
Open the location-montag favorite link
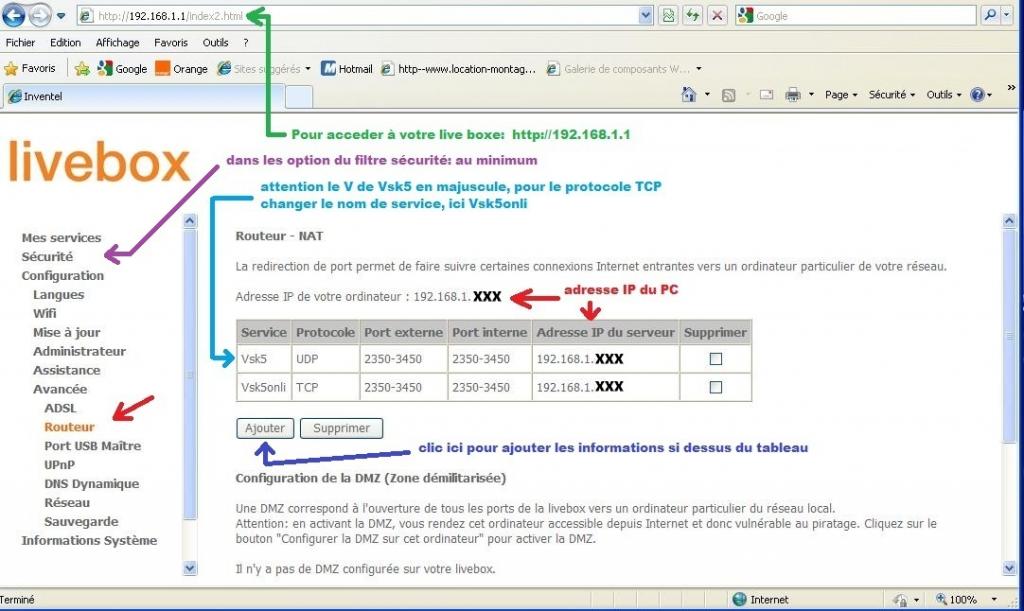pyautogui.click(x=458, y=69)
